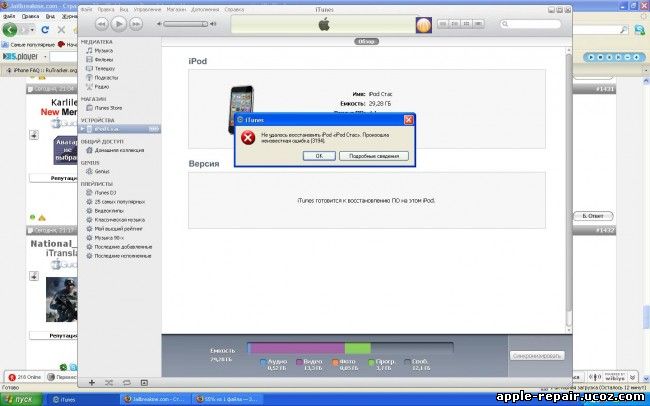Click the browser green Back button

click(x=10, y=30)
